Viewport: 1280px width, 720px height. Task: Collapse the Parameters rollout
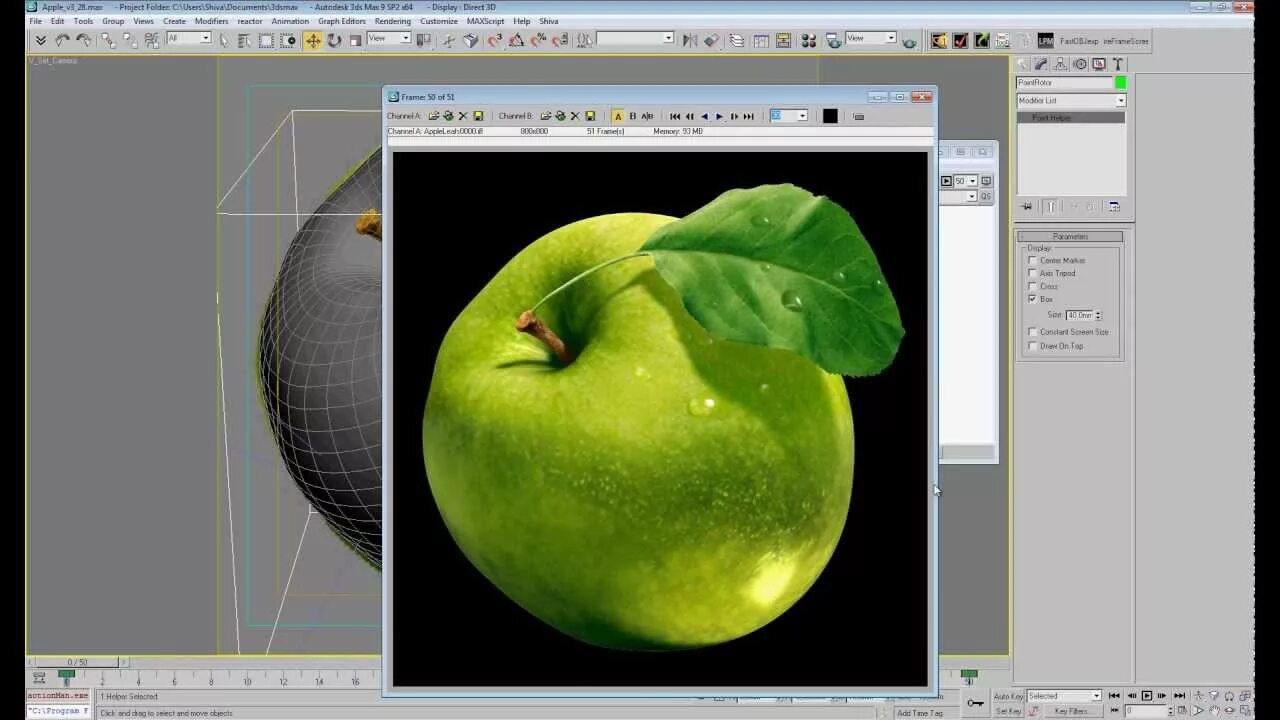[1070, 236]
